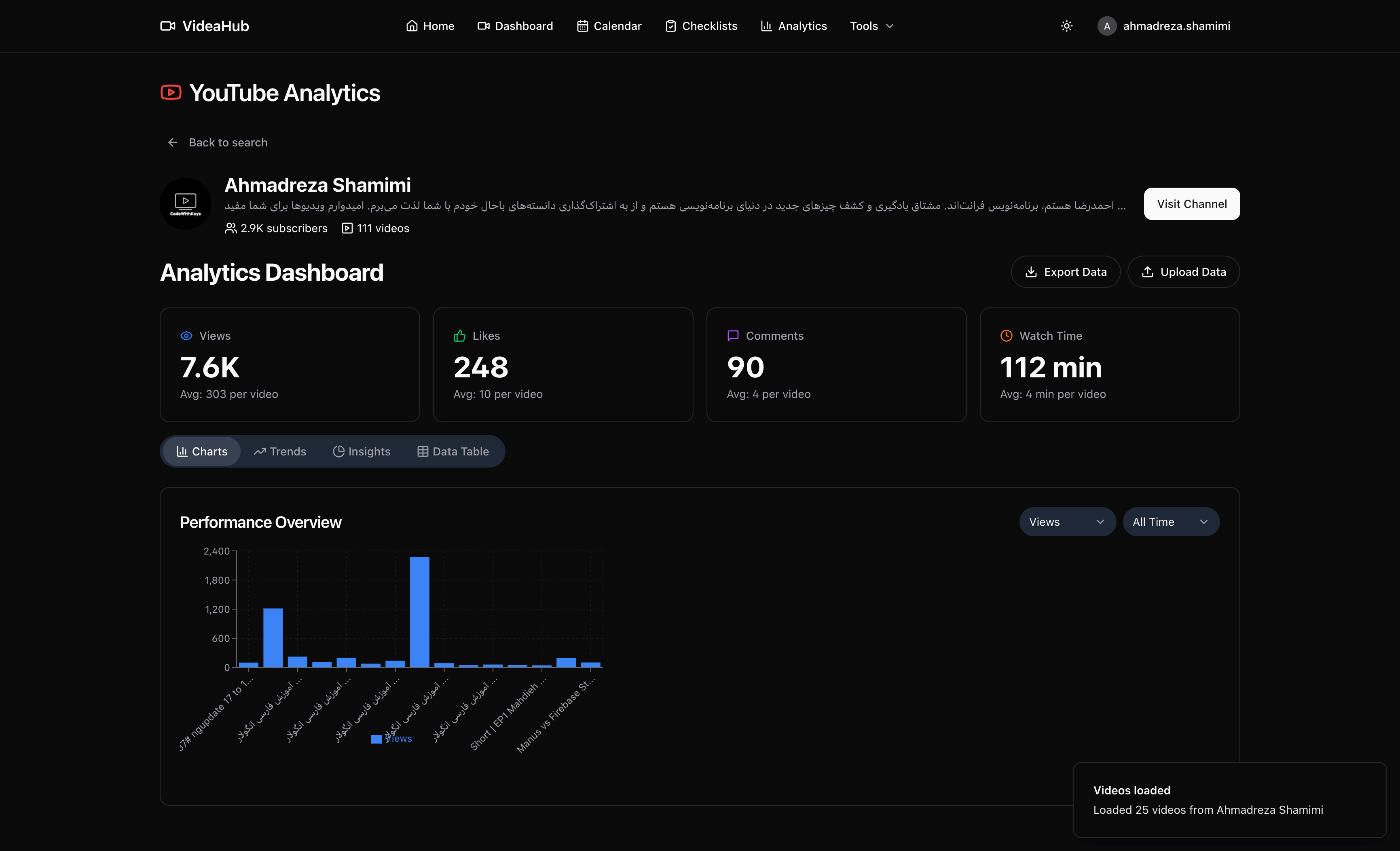Click the 111 videos text

[x=383, y=229]
